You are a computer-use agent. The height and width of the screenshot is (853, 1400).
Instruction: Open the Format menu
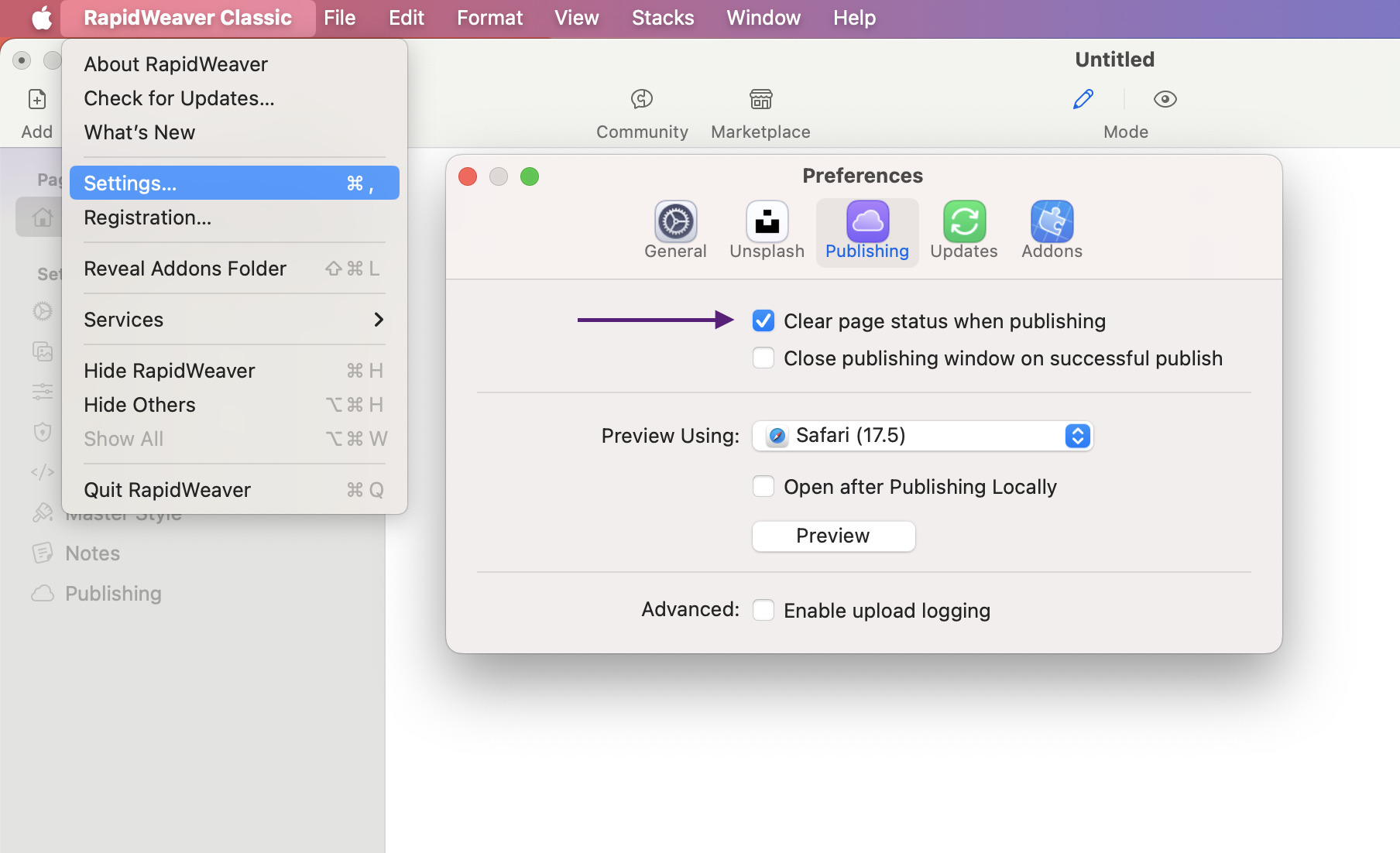489,18
